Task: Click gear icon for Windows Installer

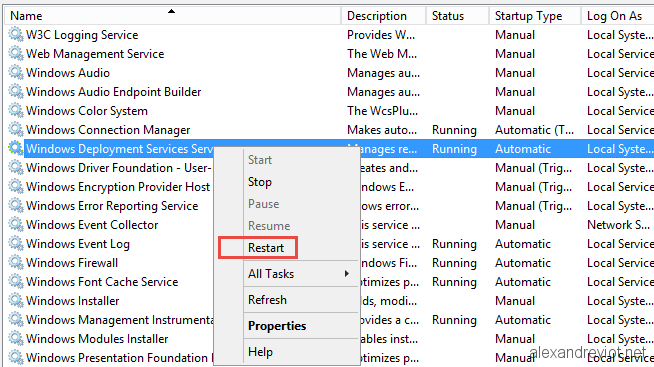Action: [x=16, y=300]
